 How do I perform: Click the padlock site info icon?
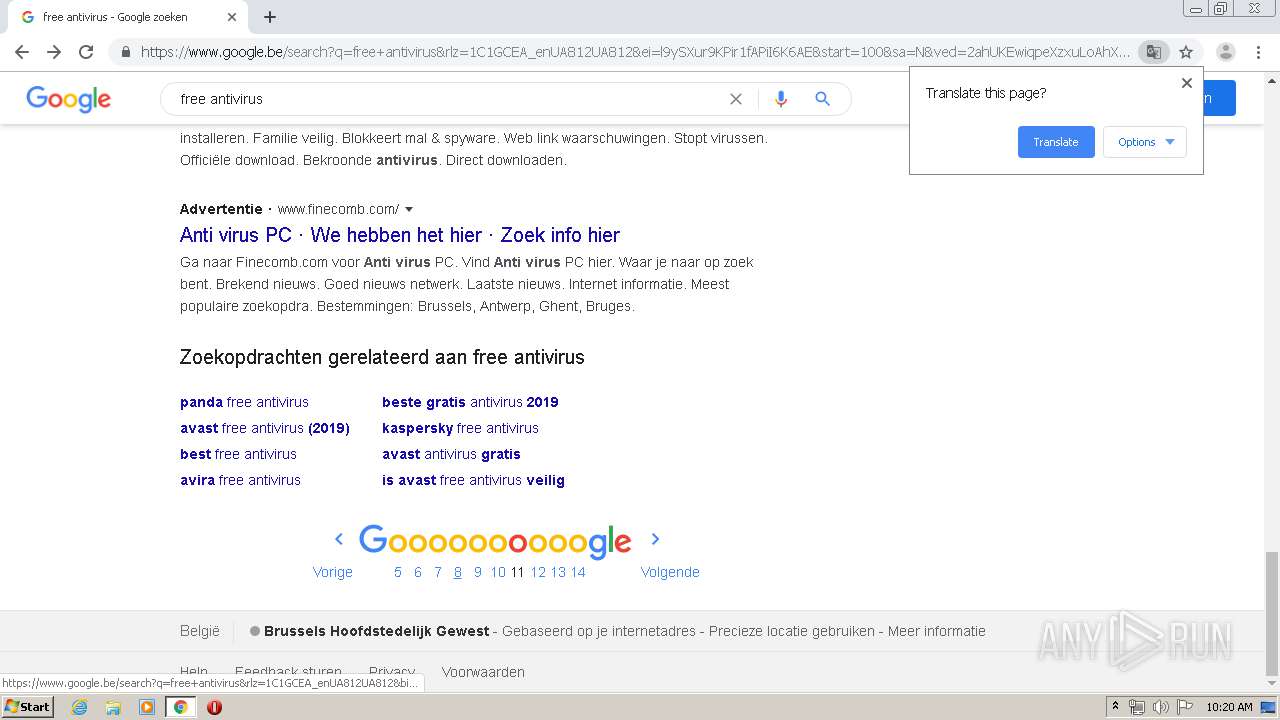coord(125,52)
